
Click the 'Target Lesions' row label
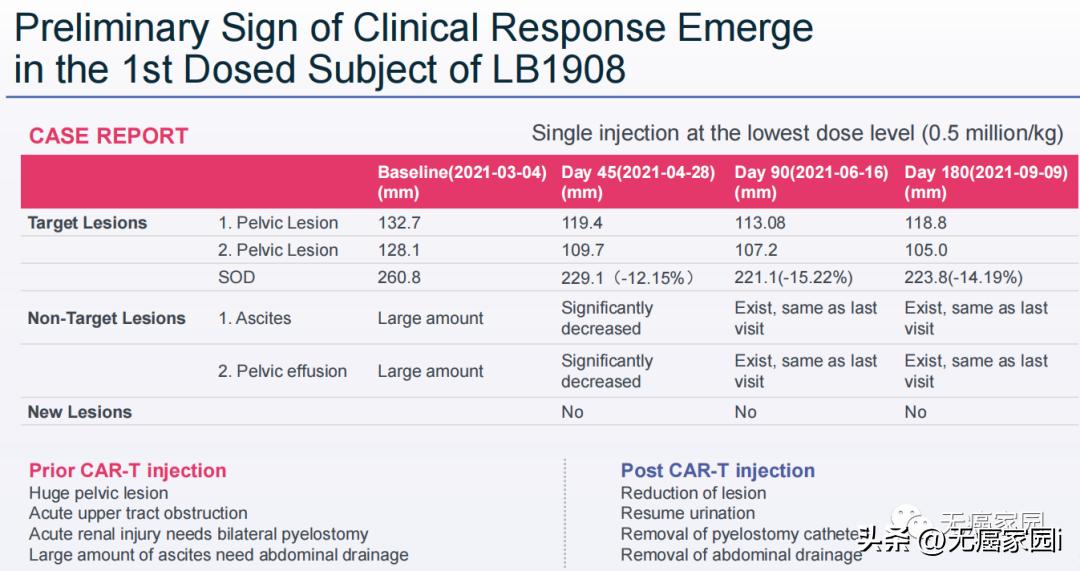click(87, 223)
